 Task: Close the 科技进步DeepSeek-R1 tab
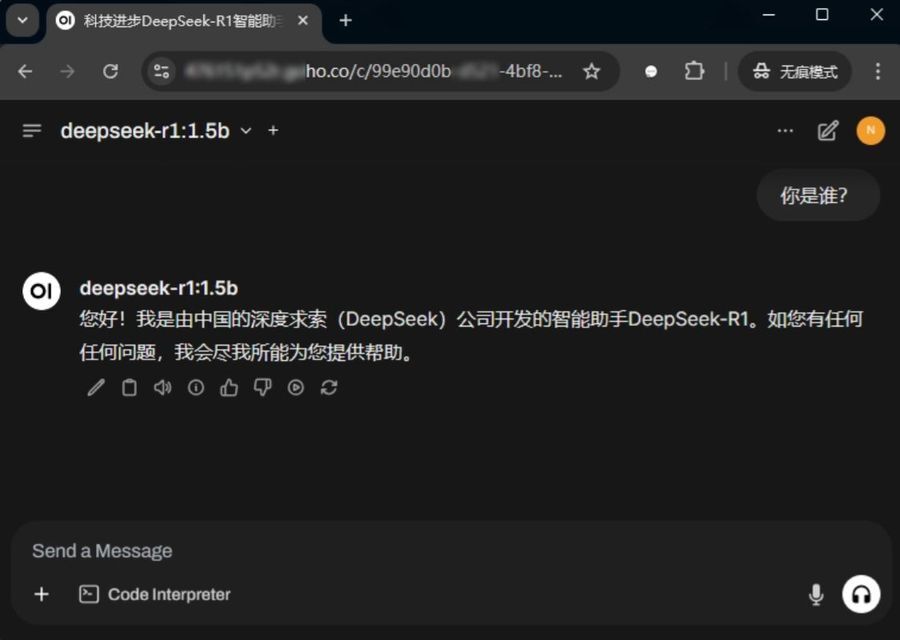303,21
